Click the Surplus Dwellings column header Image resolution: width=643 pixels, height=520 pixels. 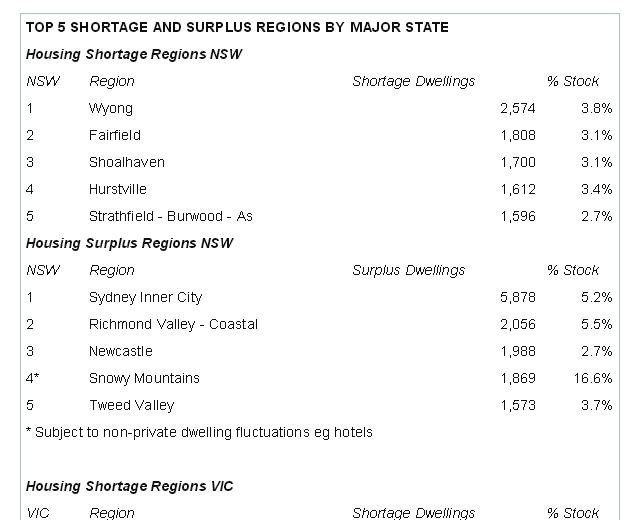pyautogui.click(x=408, y=270)
